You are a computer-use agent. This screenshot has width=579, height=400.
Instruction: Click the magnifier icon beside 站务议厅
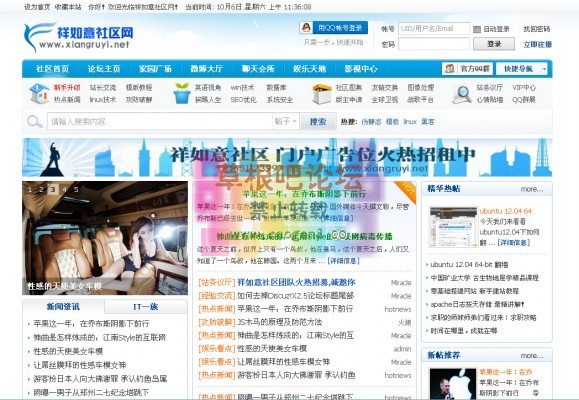point(462,94)
